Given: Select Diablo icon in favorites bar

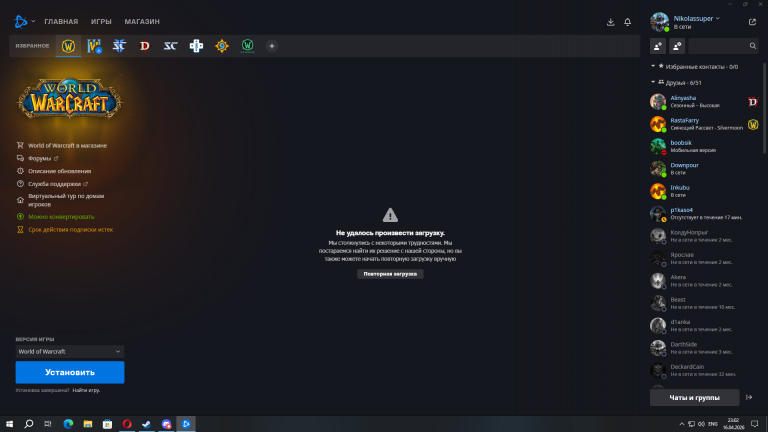Looking at the screenshot, I should [x=145, y=46].
